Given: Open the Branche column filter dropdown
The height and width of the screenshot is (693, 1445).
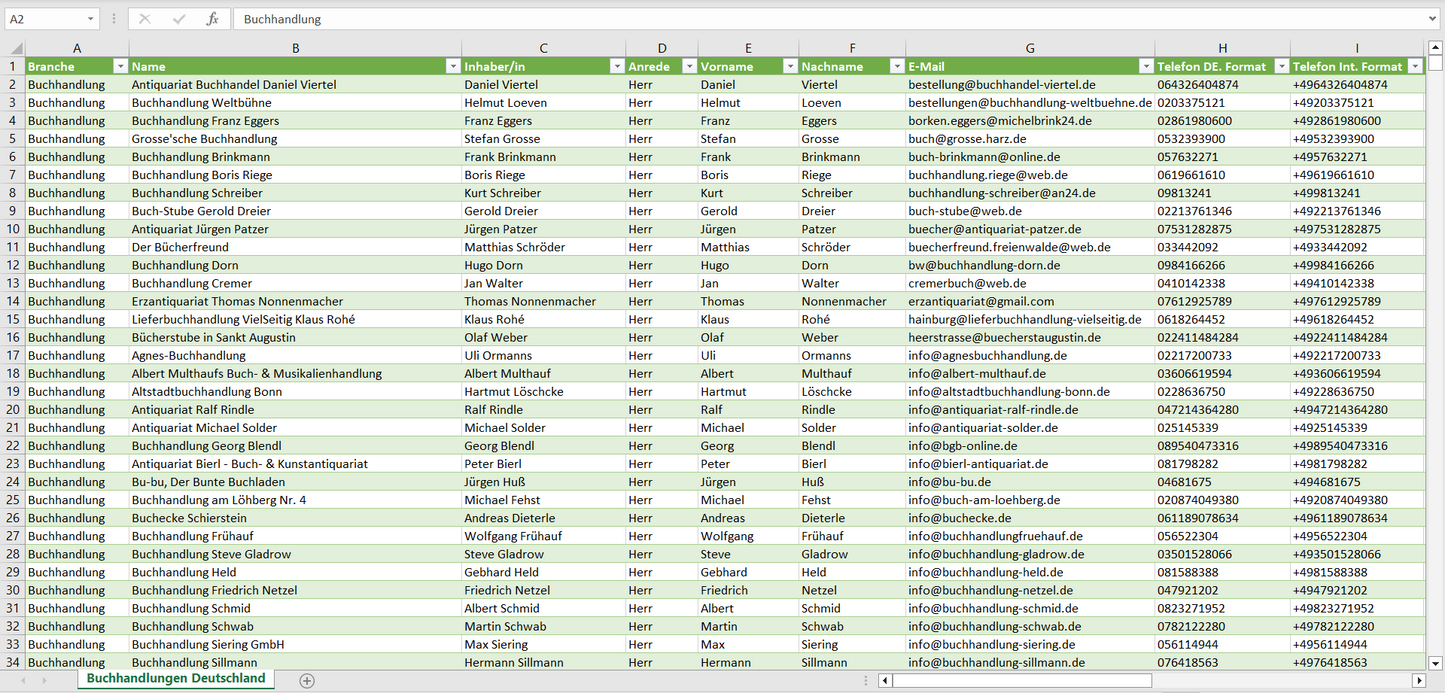Looking at the screenshot, I should (120, 66).
